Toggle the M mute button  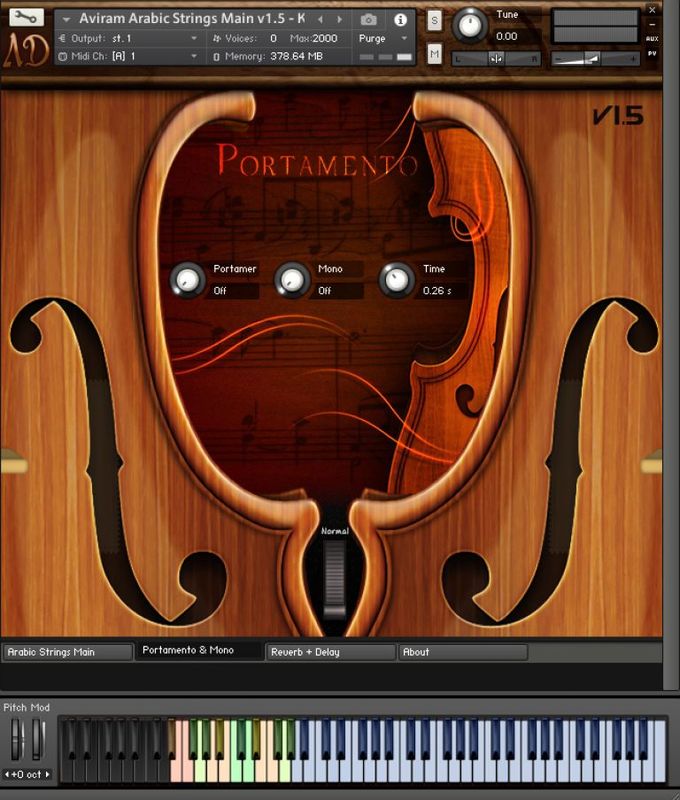[x=434, y=54]
